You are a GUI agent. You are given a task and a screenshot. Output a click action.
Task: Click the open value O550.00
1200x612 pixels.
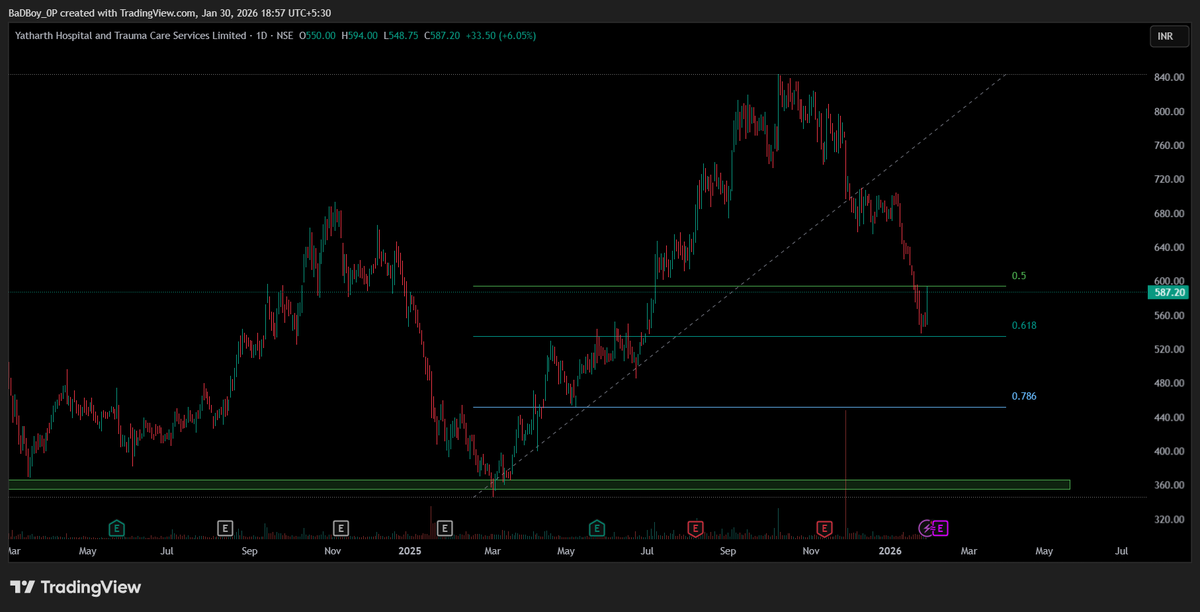(x=317, y=35)
